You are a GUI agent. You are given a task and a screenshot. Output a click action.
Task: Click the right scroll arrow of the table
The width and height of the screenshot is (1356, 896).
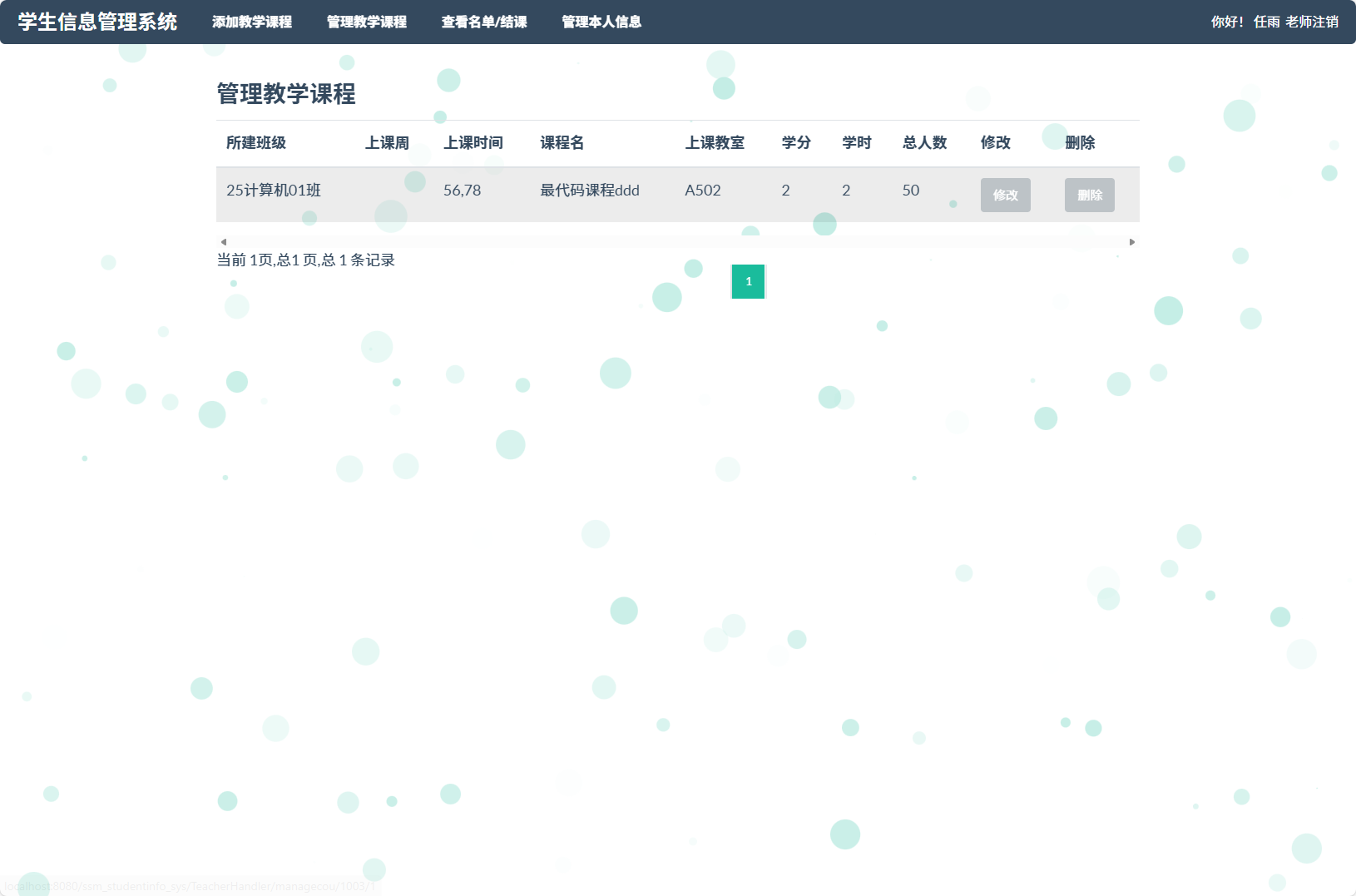coord(1132,241)
